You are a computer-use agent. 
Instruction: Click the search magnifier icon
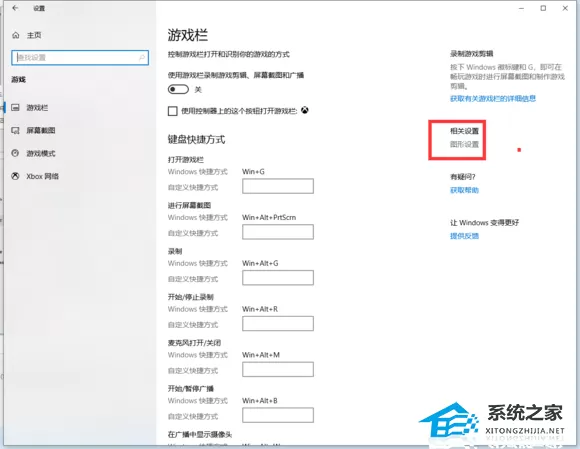click(142, 58)
